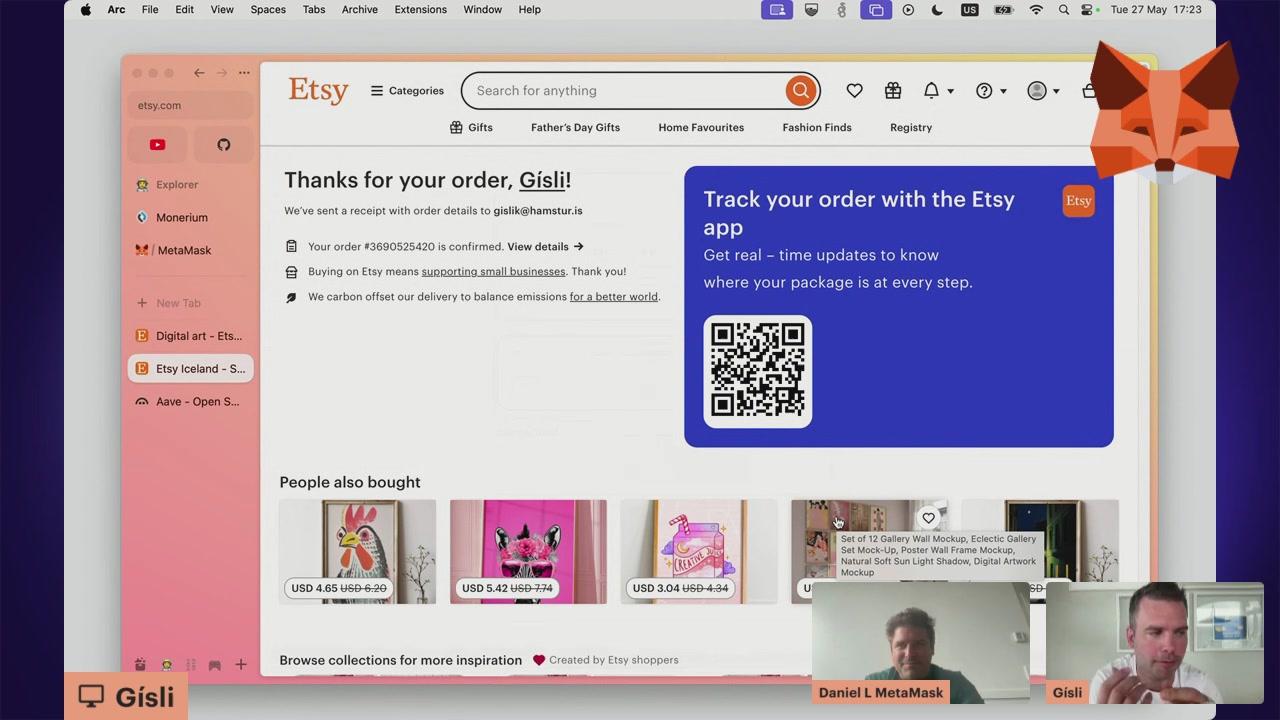
Task: Click the email gislik@hamstur.is
Action: tap(538, 211)
